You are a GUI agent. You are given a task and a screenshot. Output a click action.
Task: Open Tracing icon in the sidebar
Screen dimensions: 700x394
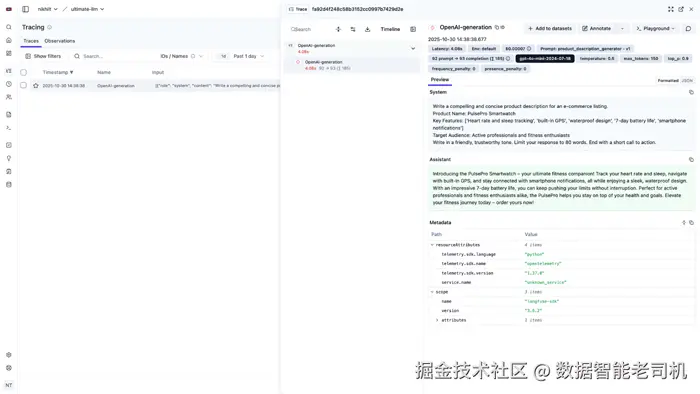pyautogui.click(x=8, y=71)
